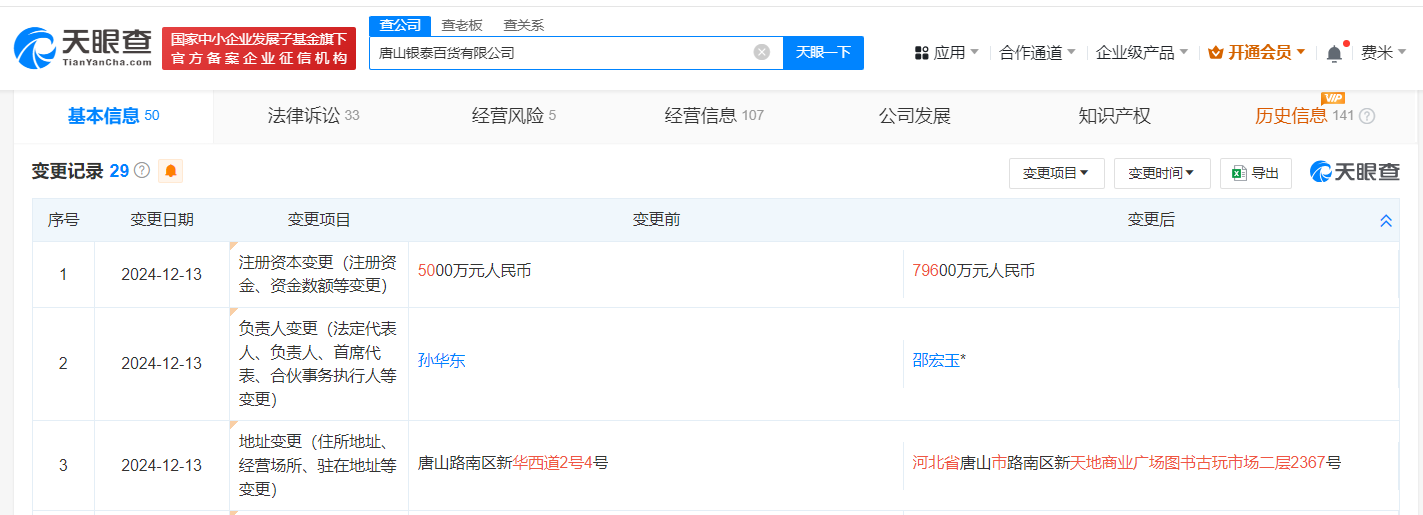Open the 应用 dropdown menu

(x=947, y=53)
